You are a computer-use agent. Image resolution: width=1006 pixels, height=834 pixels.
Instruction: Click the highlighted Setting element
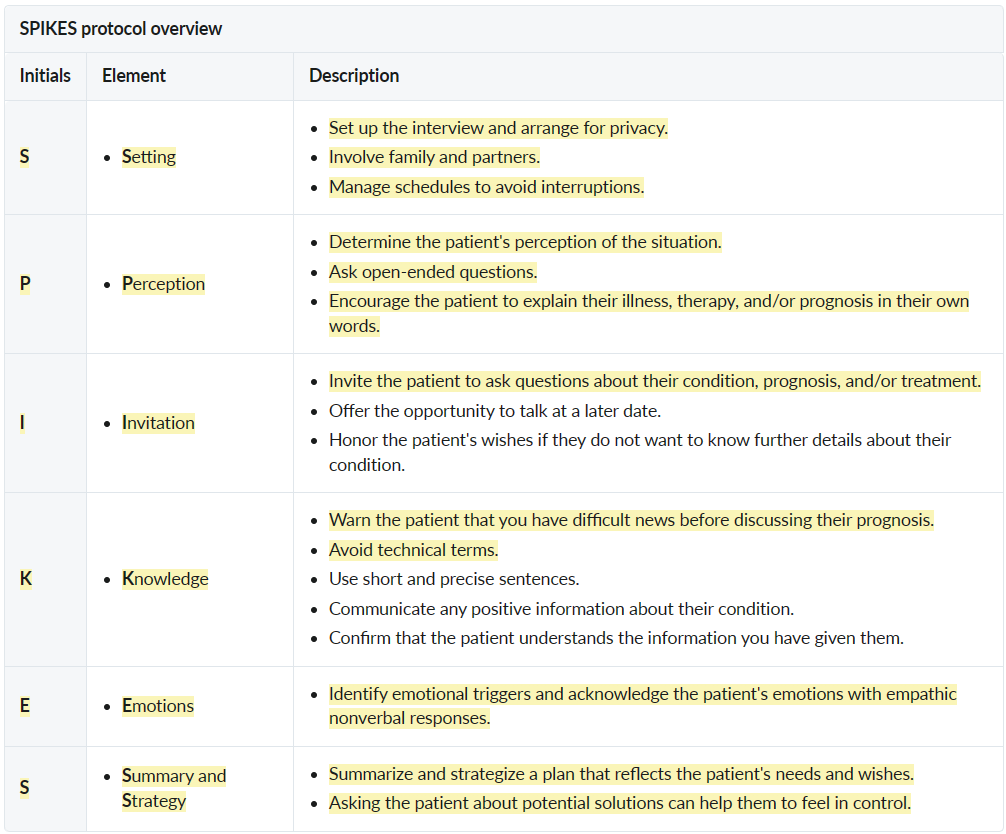coord(149,157)
